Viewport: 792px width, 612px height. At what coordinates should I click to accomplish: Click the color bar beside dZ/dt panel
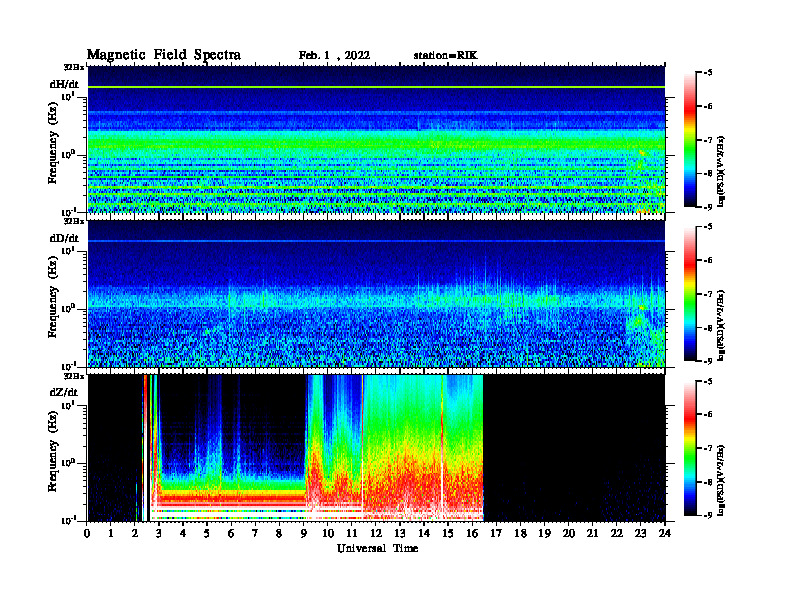(690, 448)
